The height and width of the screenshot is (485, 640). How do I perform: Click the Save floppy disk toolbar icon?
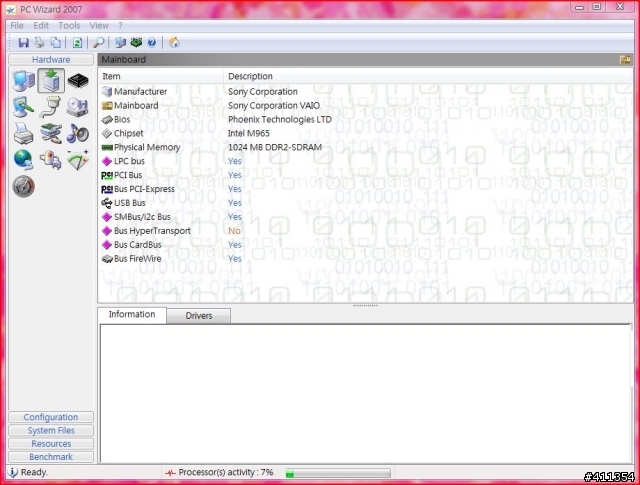click(23, 42)
